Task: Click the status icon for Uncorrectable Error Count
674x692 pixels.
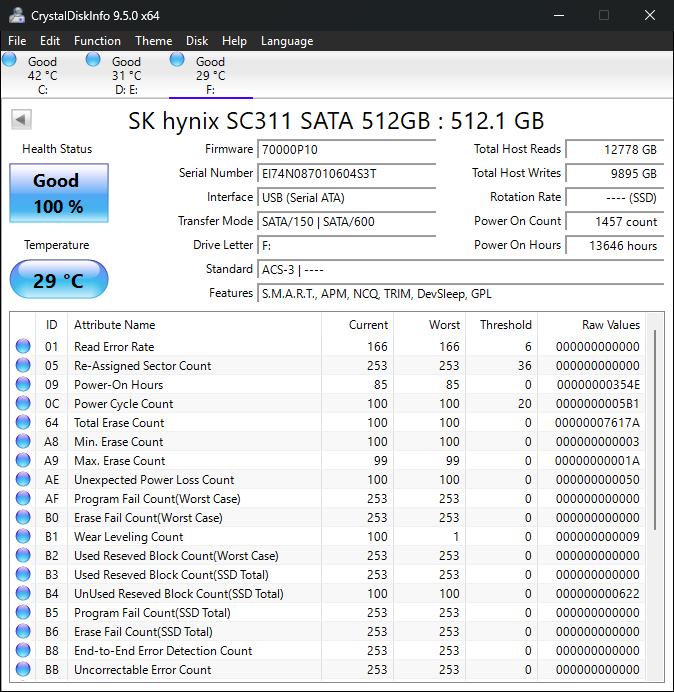Action: coord(23,669)
